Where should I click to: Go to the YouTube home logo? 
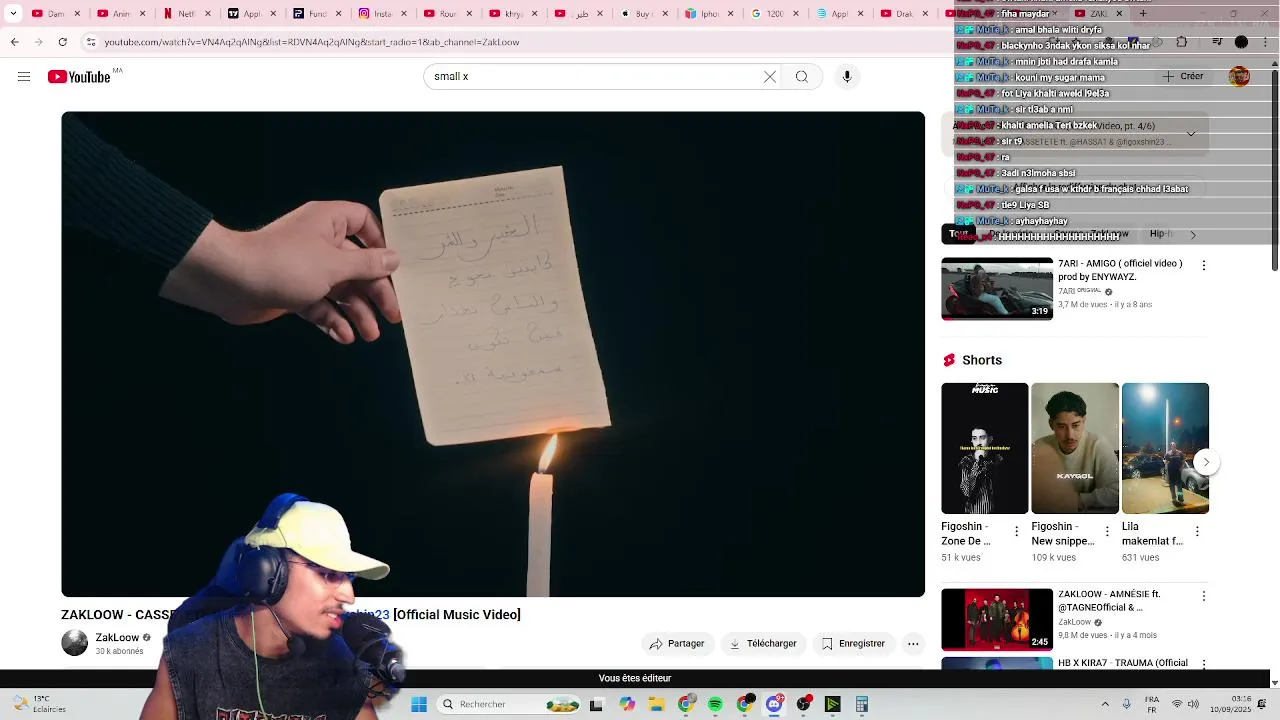point(80,77)
